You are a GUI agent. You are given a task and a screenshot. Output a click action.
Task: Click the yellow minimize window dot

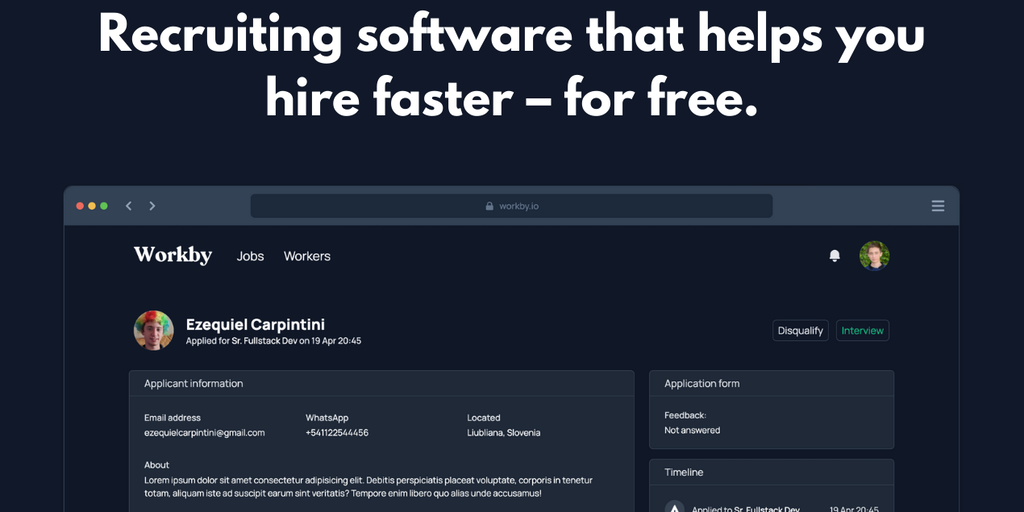91,206
